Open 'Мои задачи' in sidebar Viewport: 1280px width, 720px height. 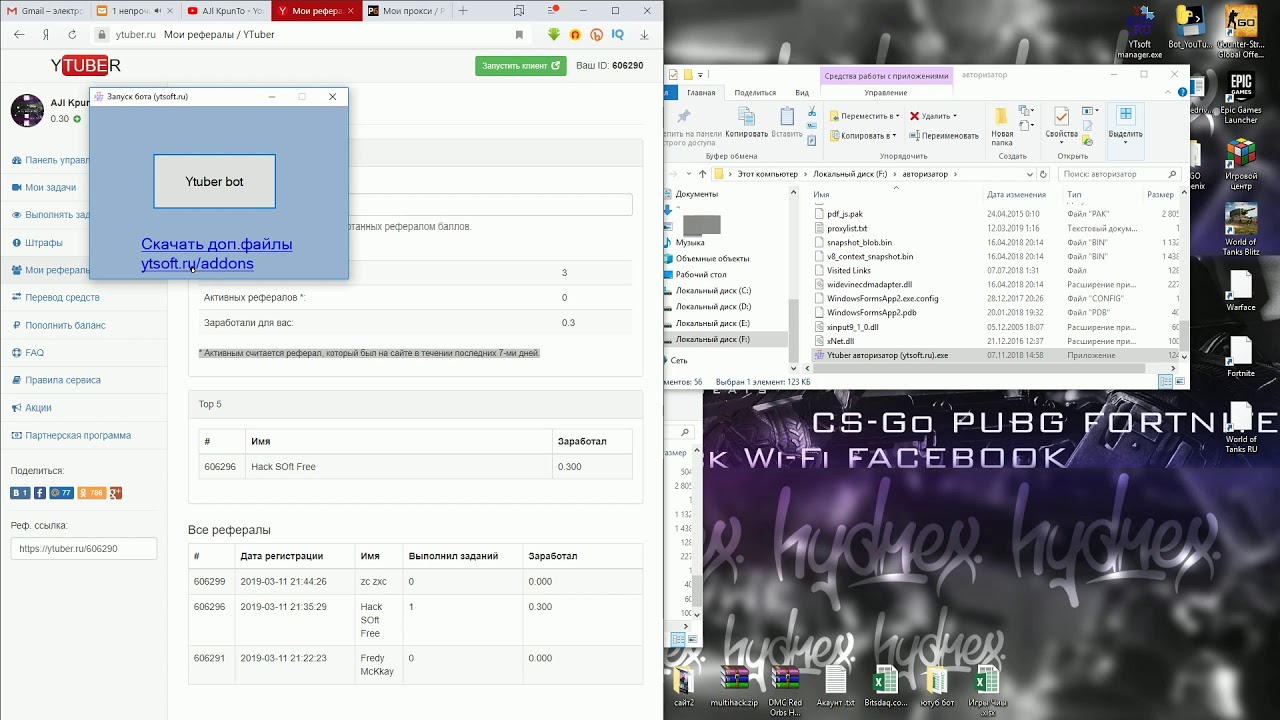click(x=50, y=187)
